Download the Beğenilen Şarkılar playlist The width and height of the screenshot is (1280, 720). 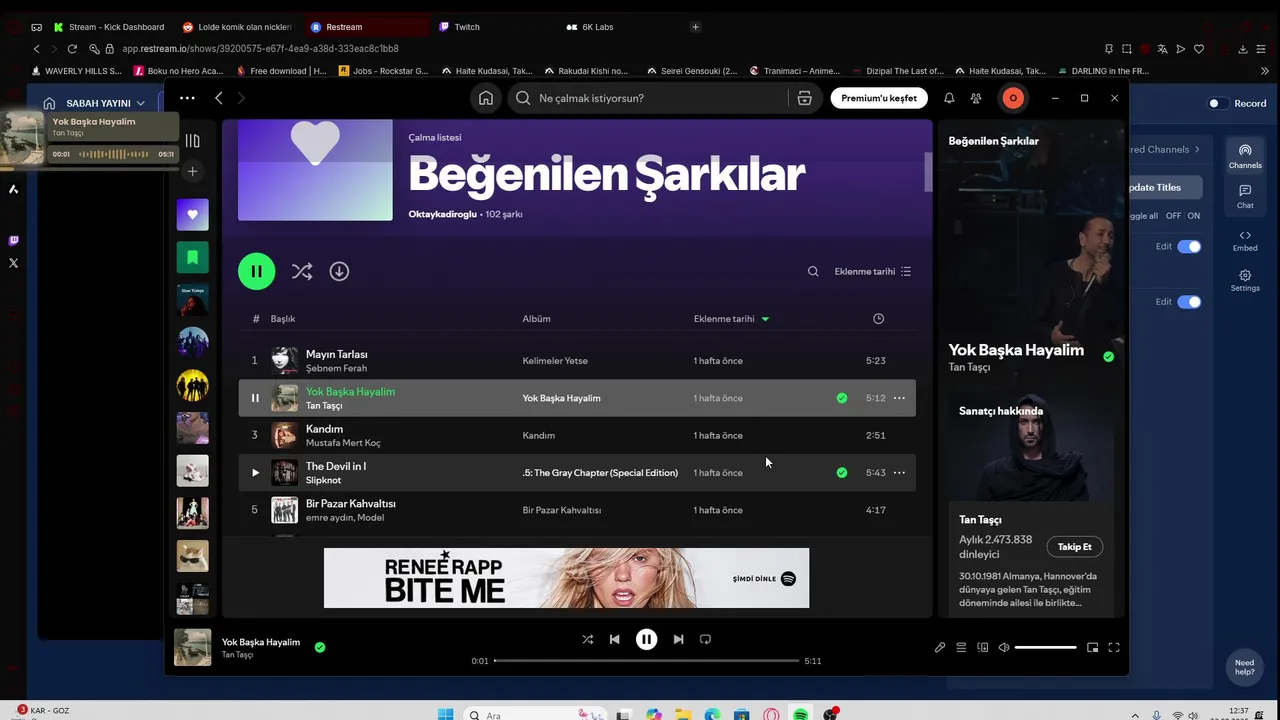pyautogui.click(x=339, y=271)
